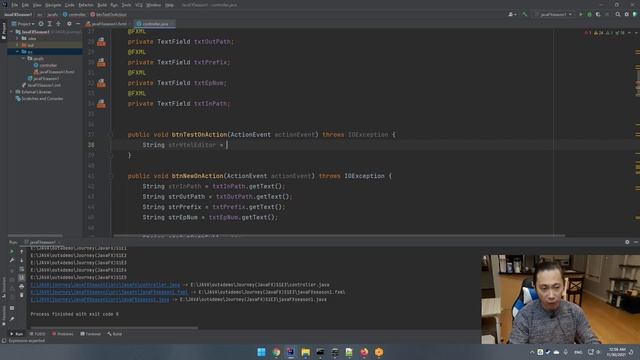This screenshot has width=640, height=360.
Task: Click the add user Code With Me icon
Action: pos(512,14)
